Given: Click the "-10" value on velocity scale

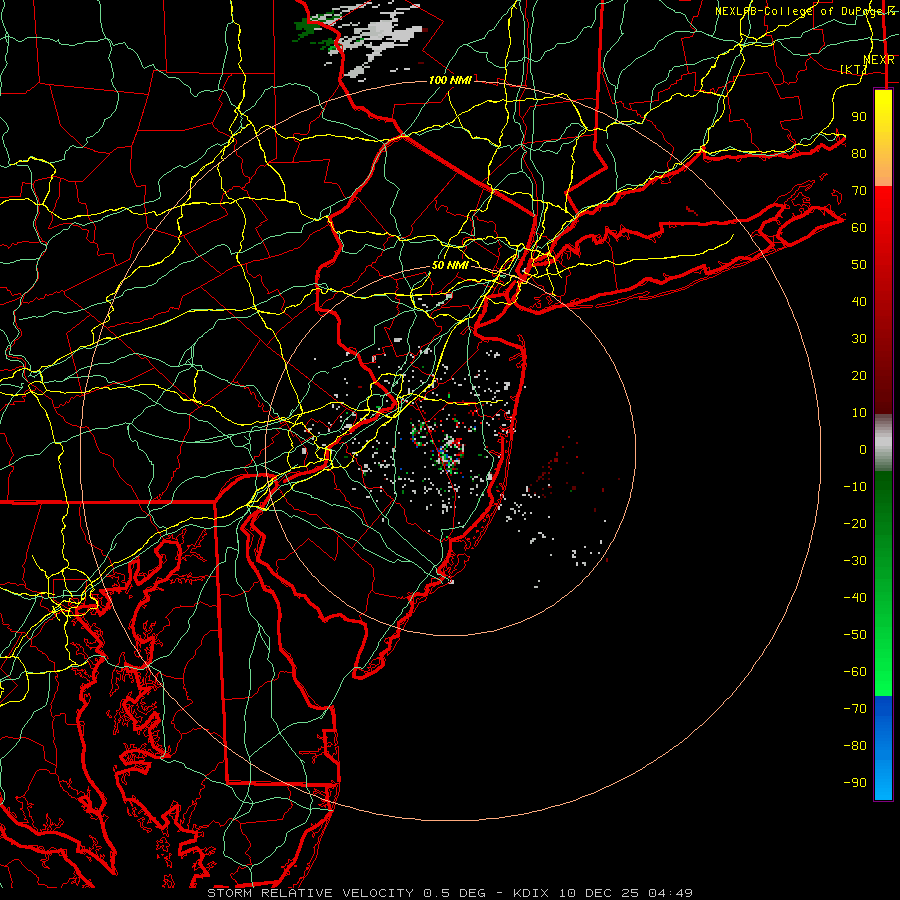Looking at the screenshot, I should click(x=855, y=487).
